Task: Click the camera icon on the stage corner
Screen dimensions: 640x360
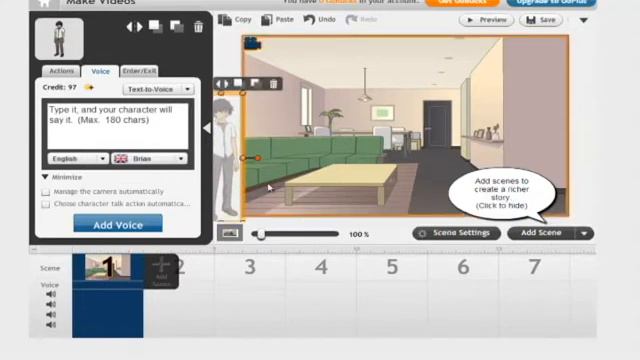Action: point(253,43)
